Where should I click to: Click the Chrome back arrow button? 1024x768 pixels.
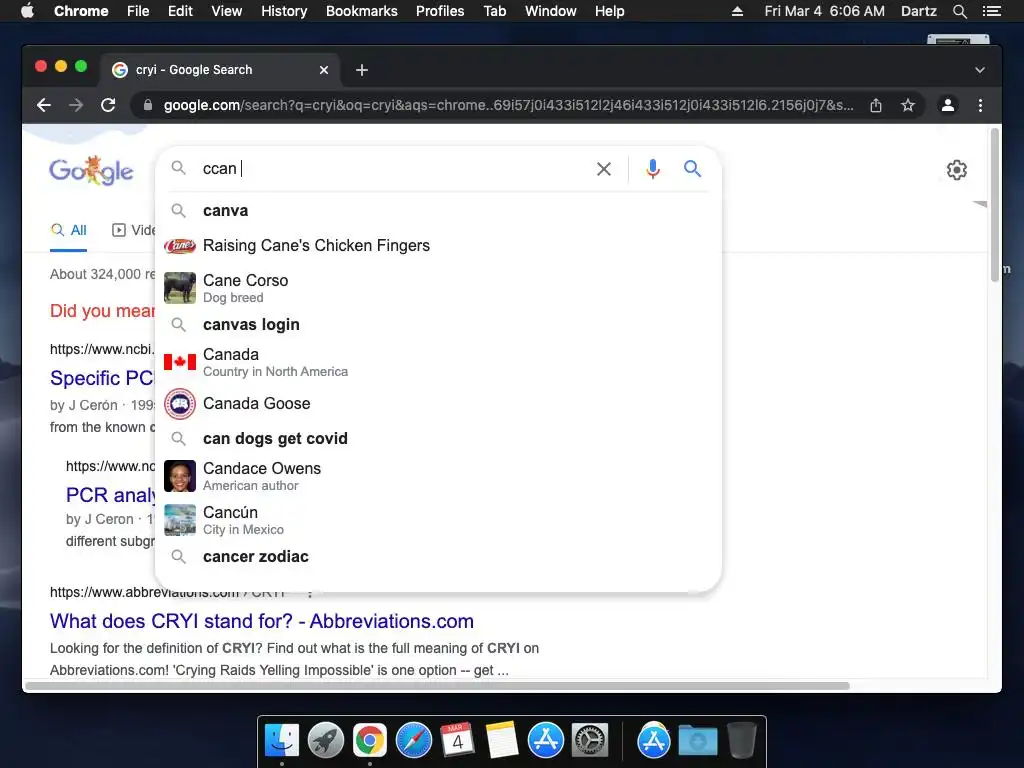pyautogui.click(x=44, y=105)
